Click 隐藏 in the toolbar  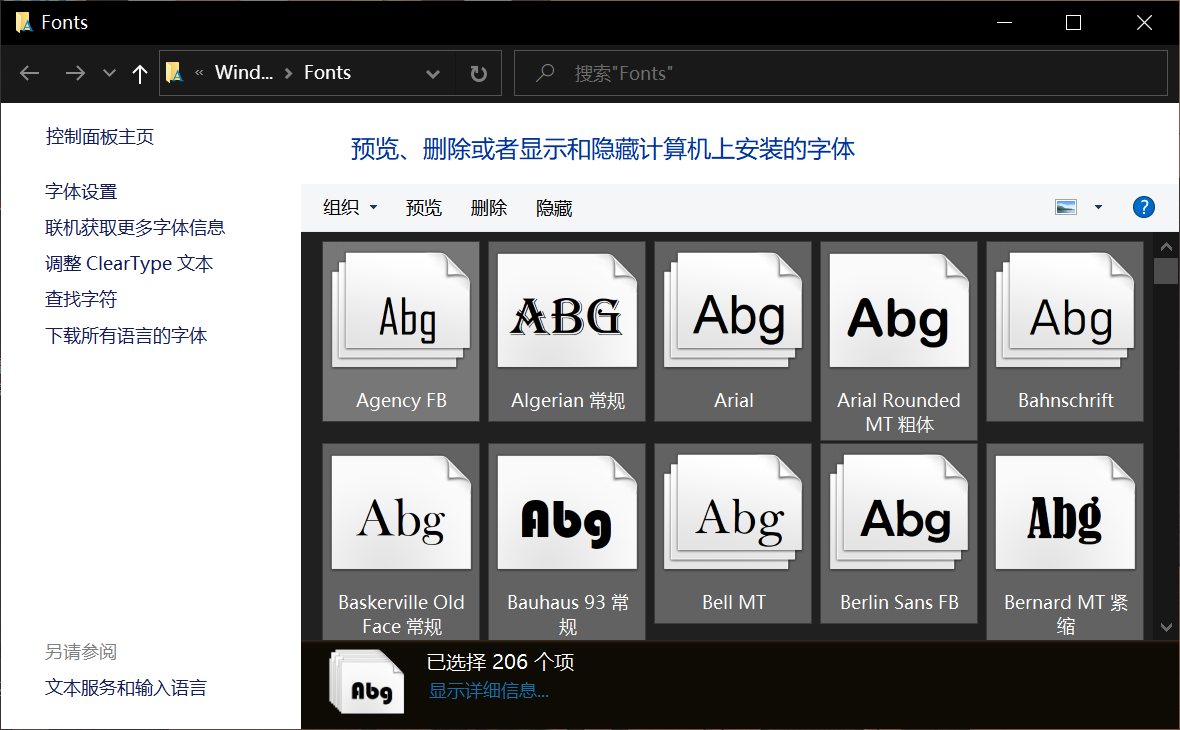pos(554,208)
